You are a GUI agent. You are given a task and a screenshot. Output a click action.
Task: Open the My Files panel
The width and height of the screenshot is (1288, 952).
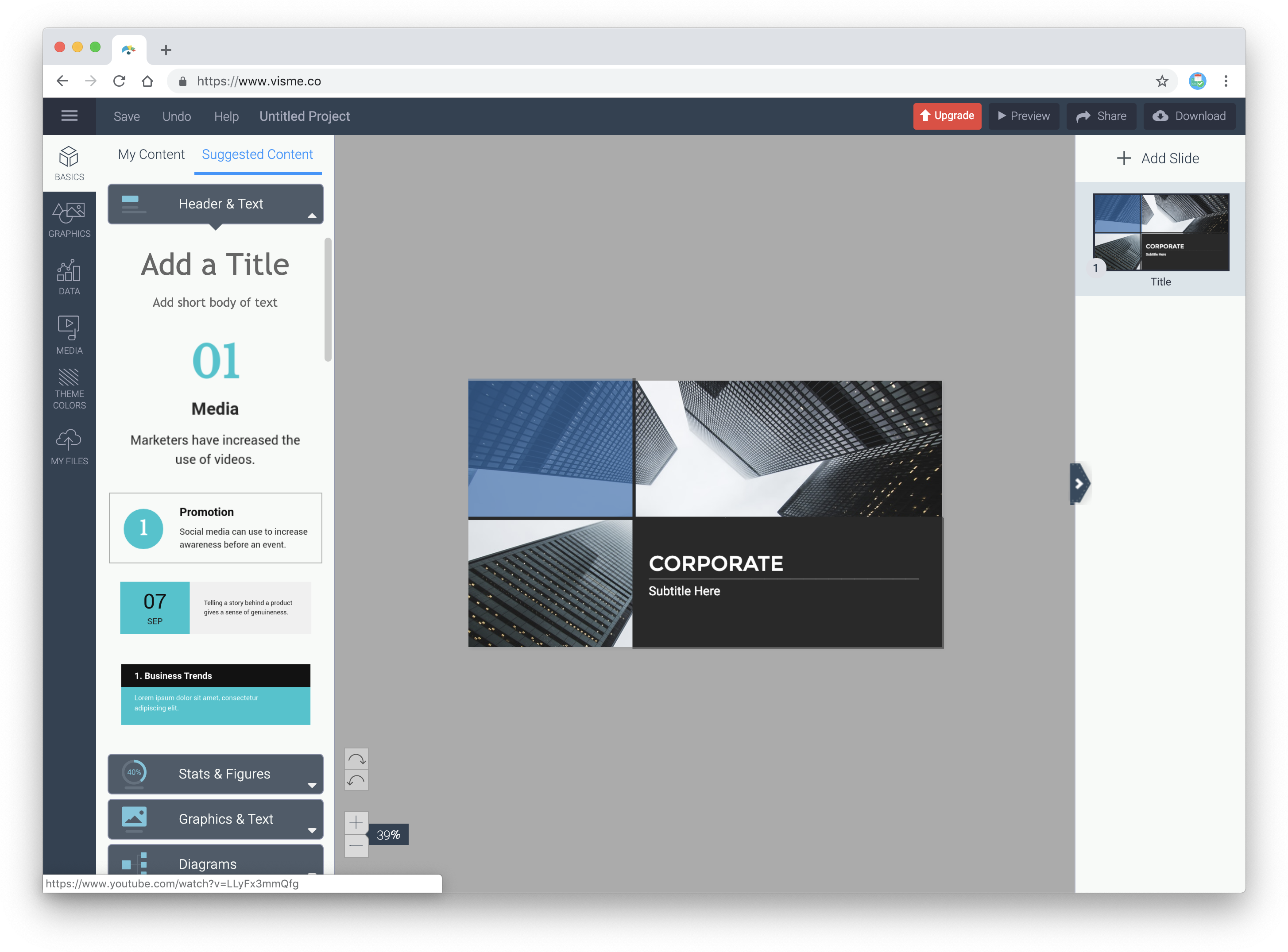coord(69,447)
